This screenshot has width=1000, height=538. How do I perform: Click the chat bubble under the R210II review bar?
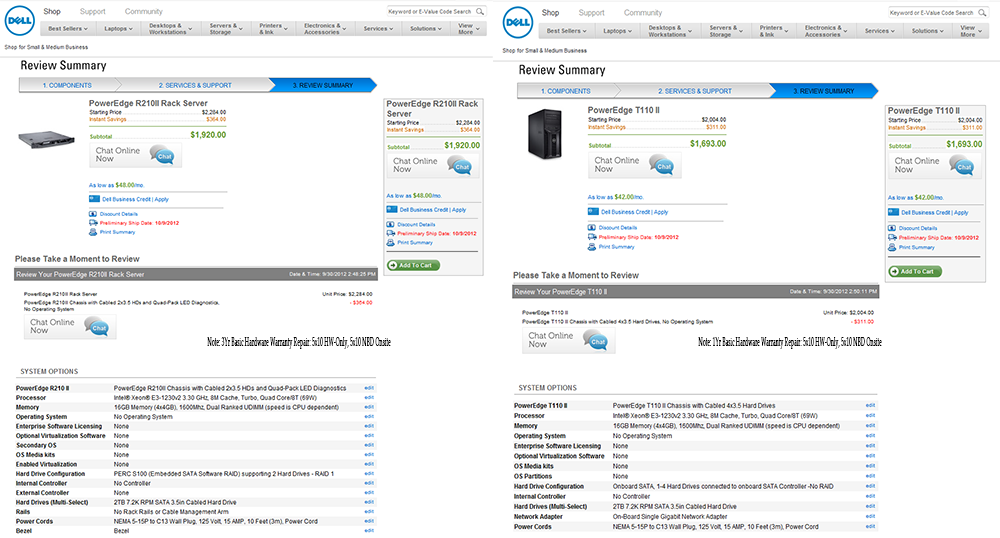tap(99, 325)
